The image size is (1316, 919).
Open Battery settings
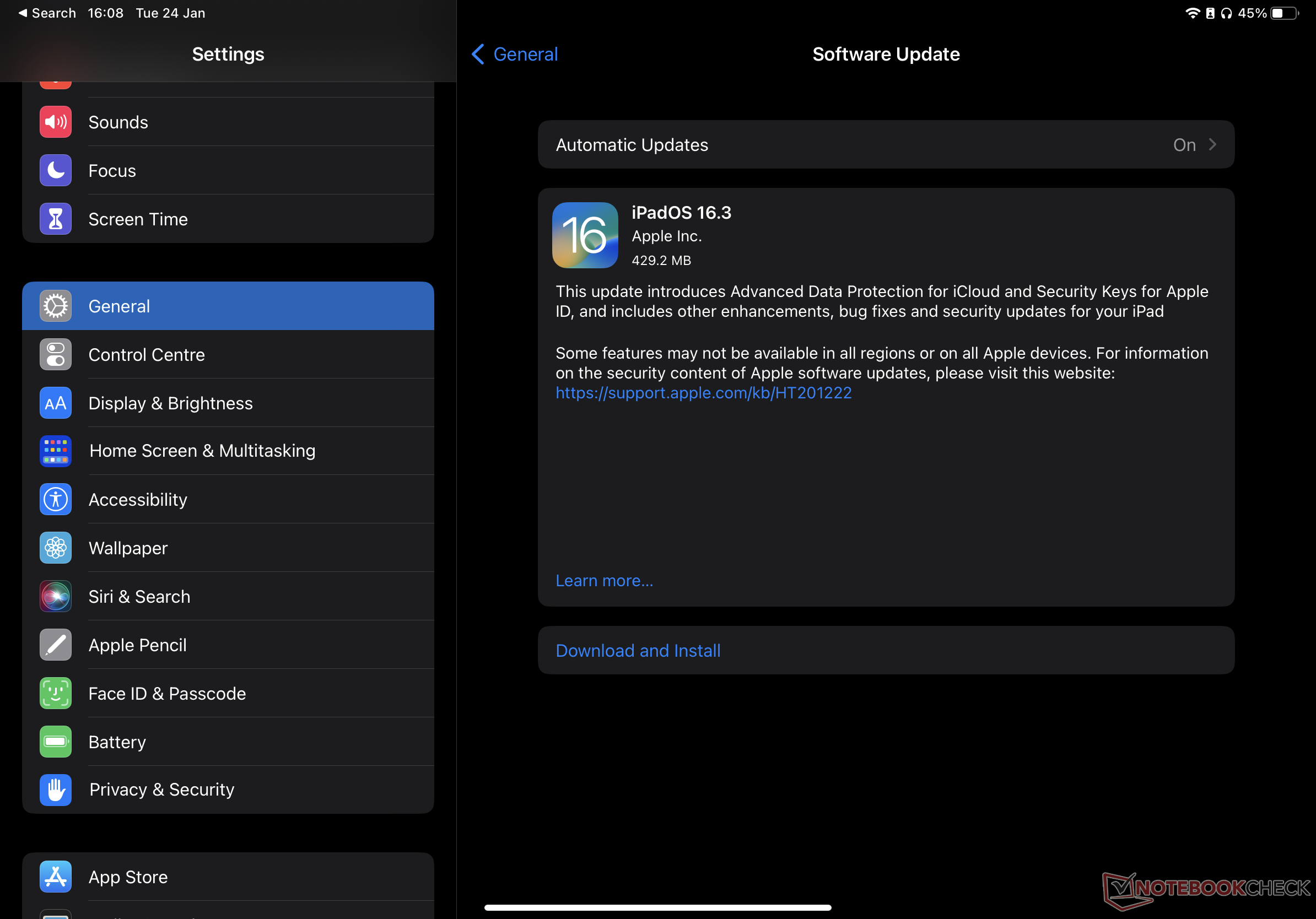[228, 742]
